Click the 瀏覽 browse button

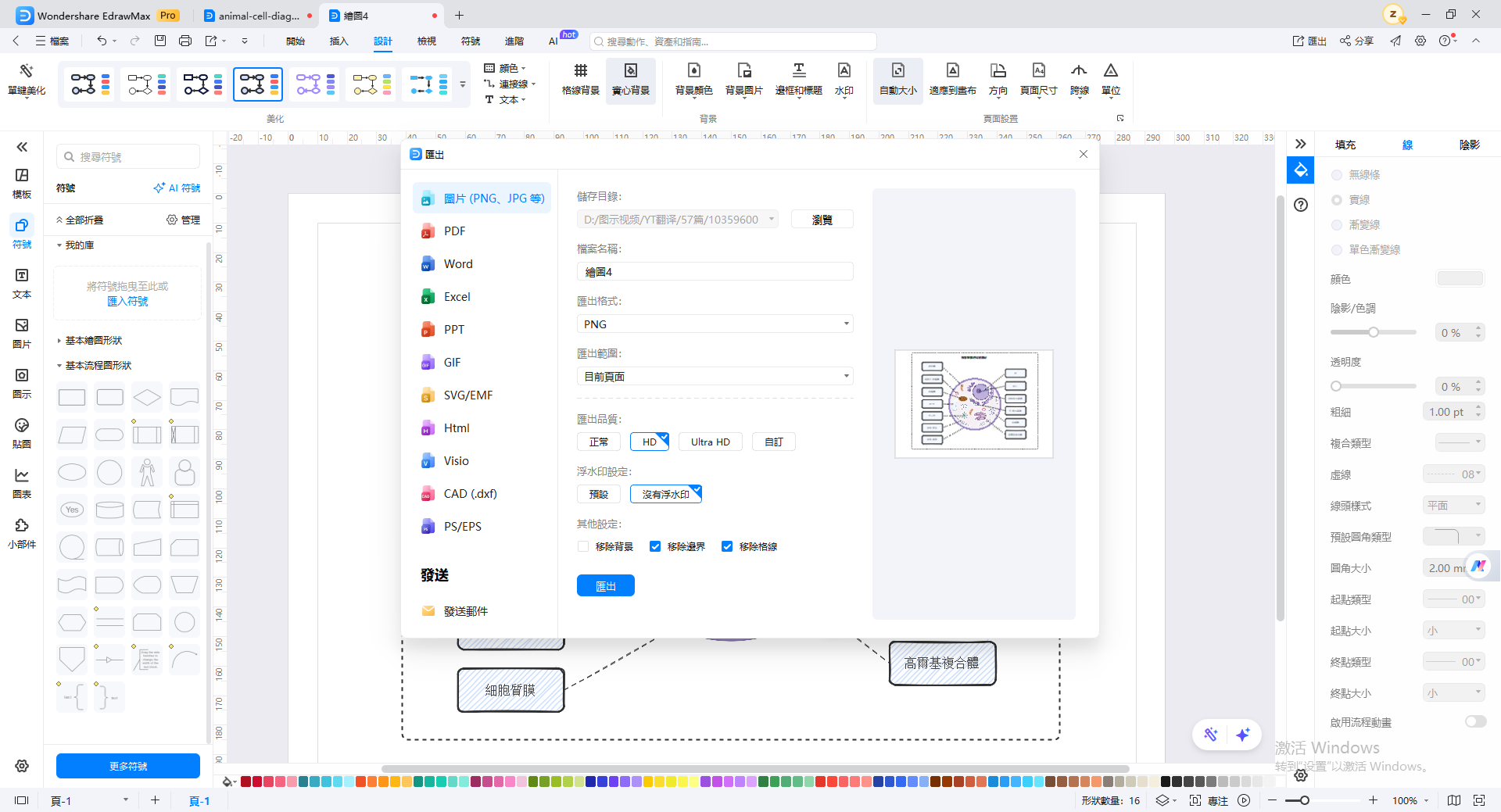click(822, 220)
